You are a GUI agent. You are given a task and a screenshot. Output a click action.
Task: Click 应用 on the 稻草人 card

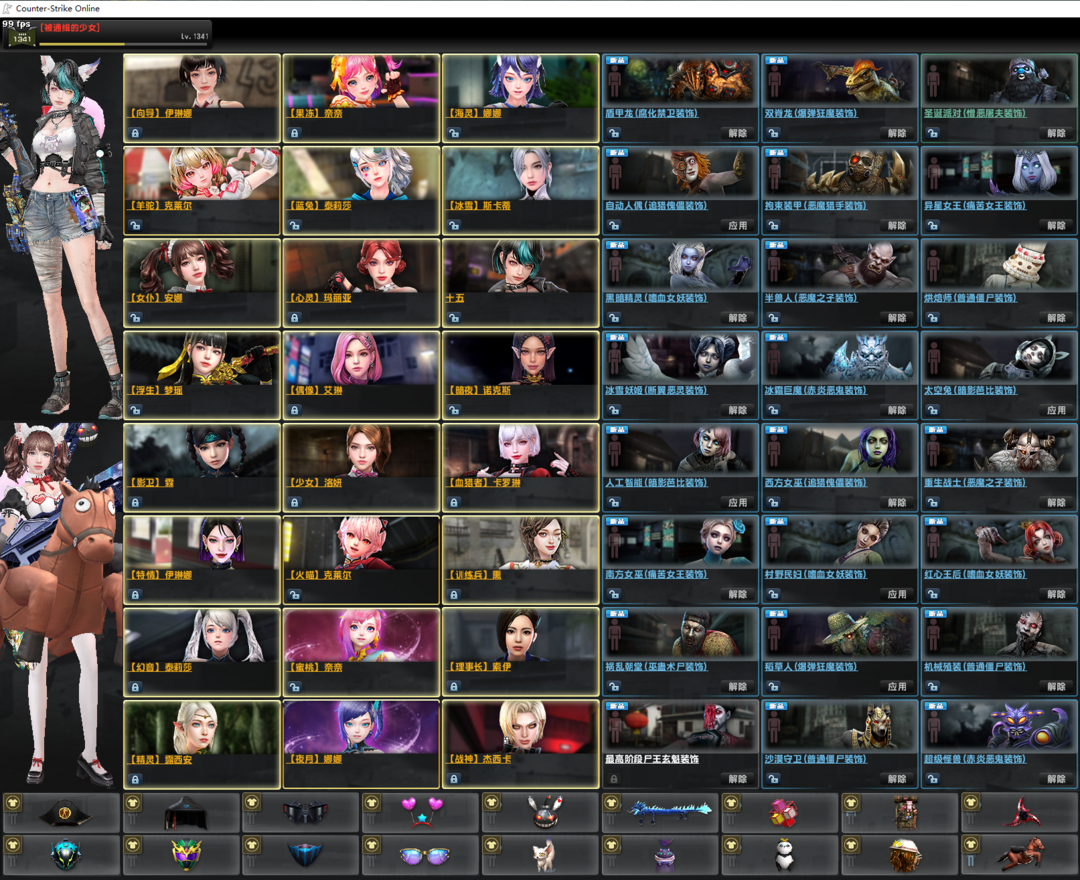pos(897,687)
